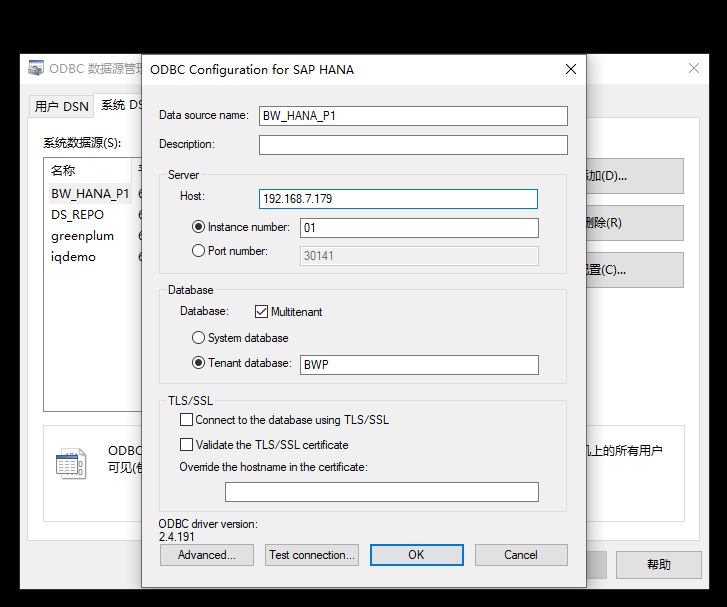
Task: Close the SAP HANA ODBC Configuration dialog
Action: [x=571, y=69]
